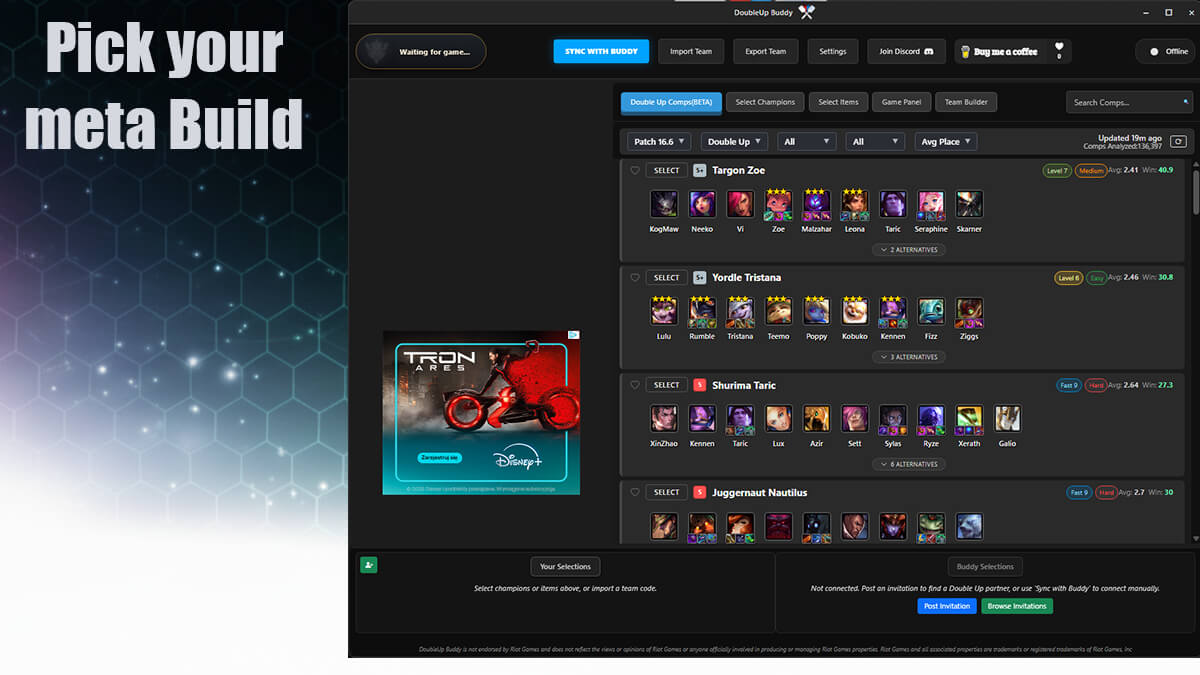The width and height of the screenshot is (1200, 675).
Task: Open the Avg Place sort dropdown
Action: [945, 142]
